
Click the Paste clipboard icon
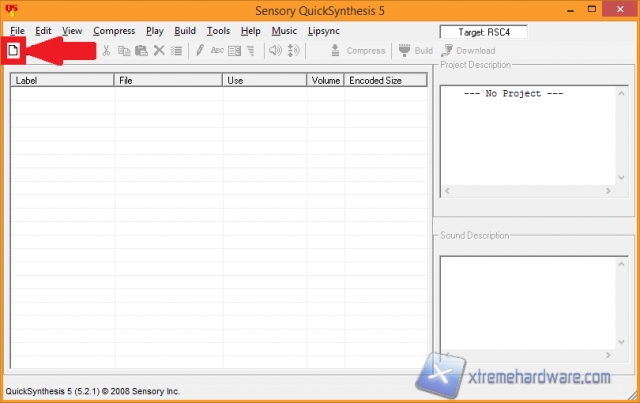(x=141, y=50)
